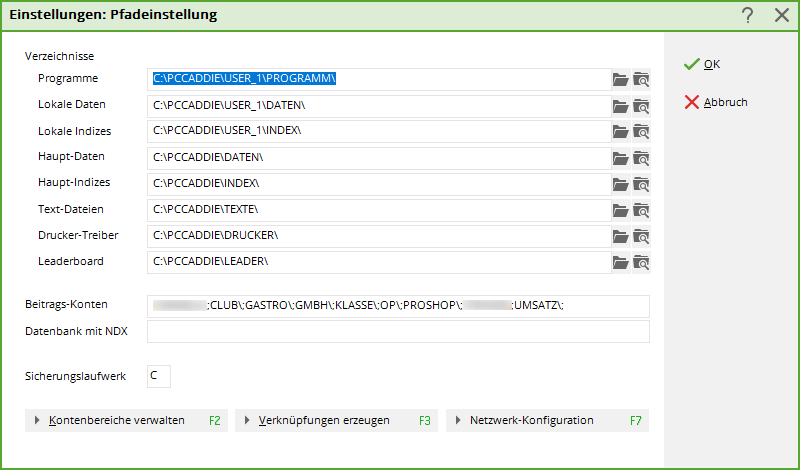The width and height of the screenshot is (800, 470).
Task: Search folder icon in Programme row
Action: click(x=641, y=80)
